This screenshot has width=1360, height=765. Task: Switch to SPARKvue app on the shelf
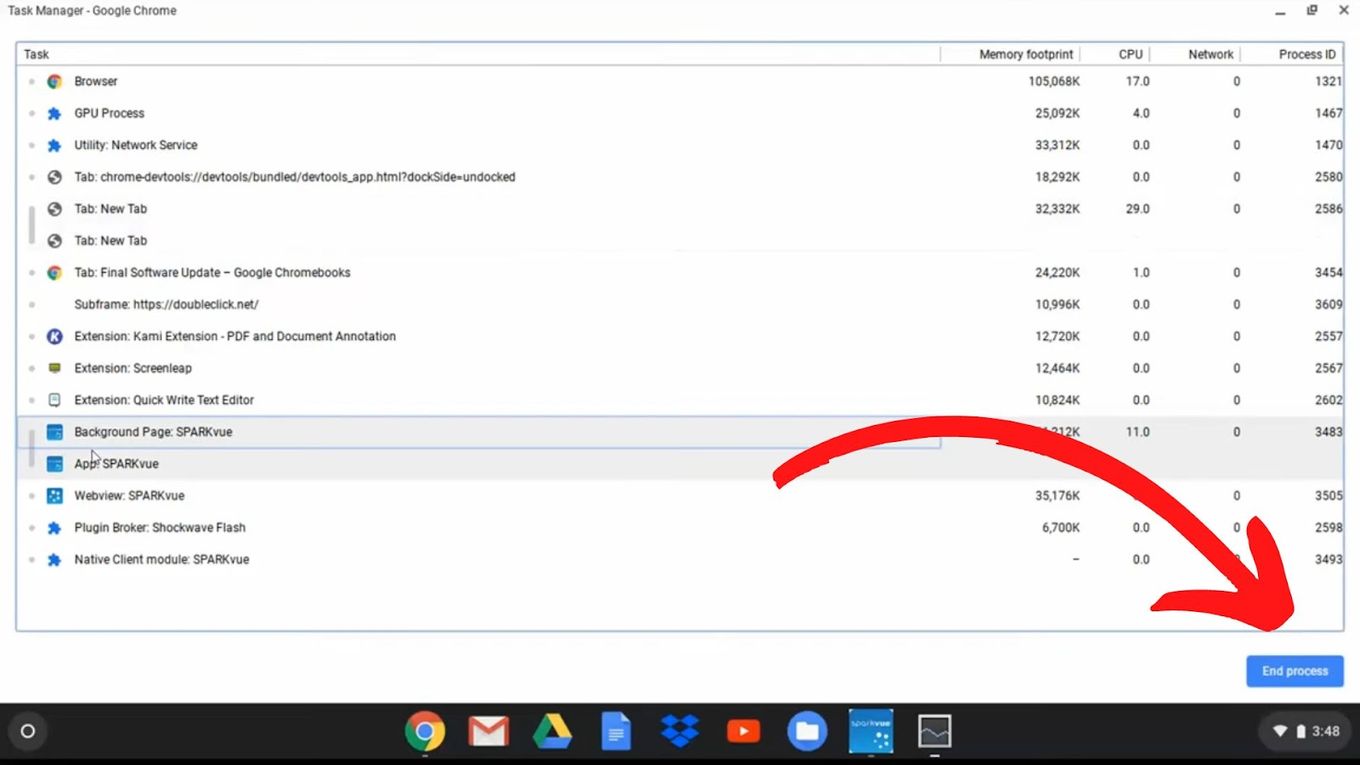pos(871,731)
